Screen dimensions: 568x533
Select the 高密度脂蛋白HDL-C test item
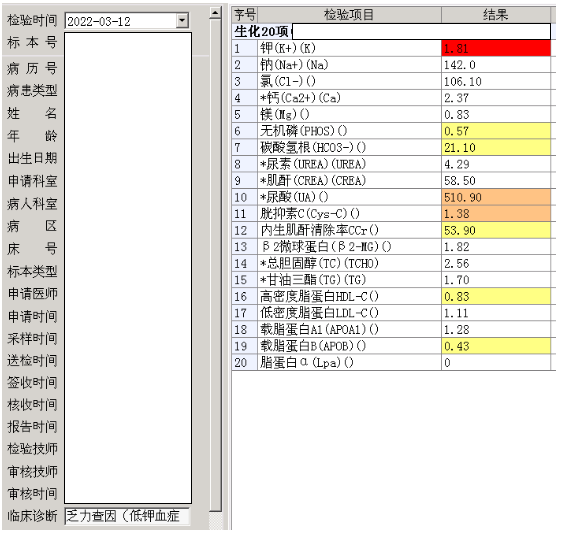point(349,296)
